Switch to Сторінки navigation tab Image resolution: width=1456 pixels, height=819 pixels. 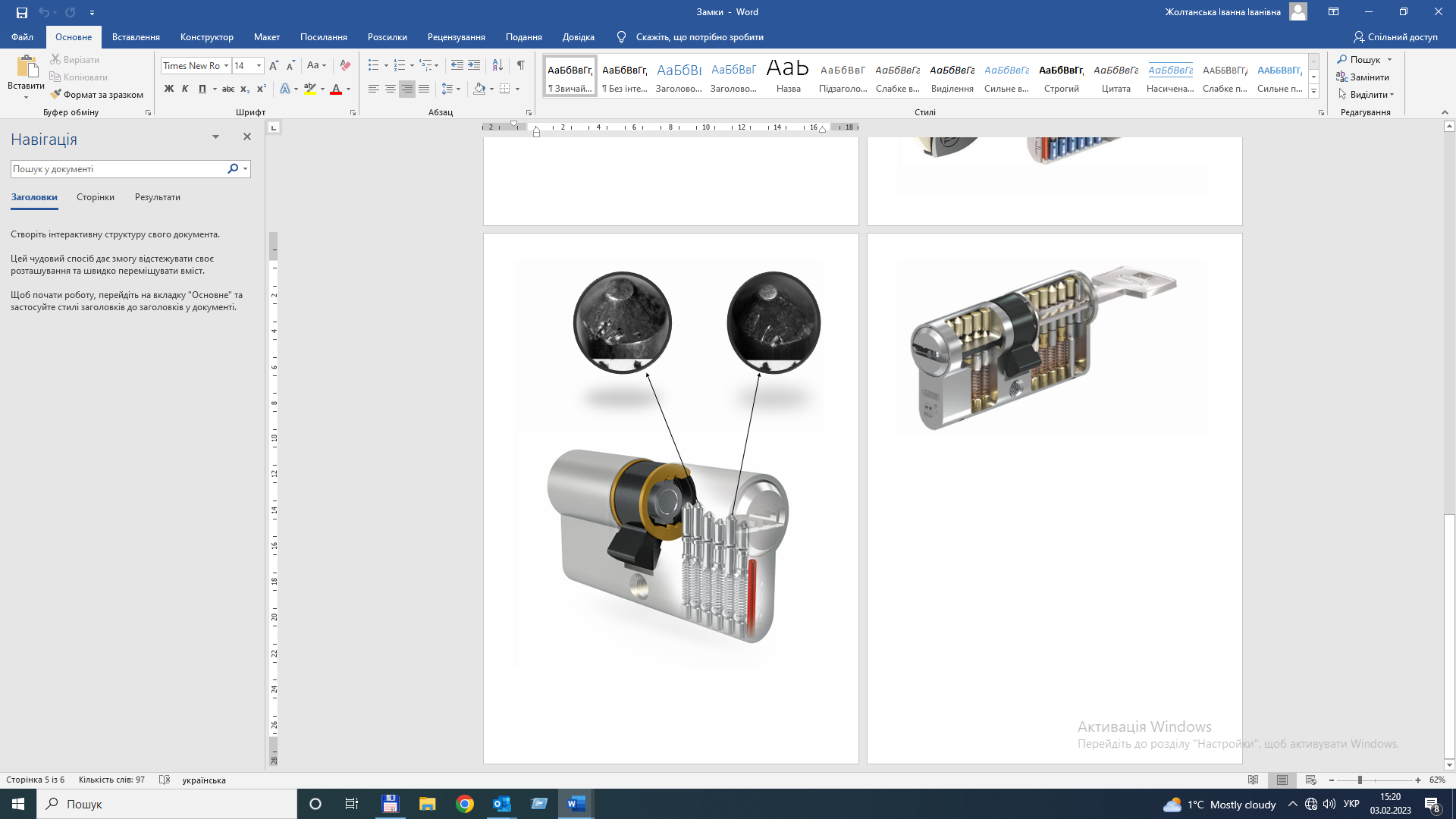[96, 197]
